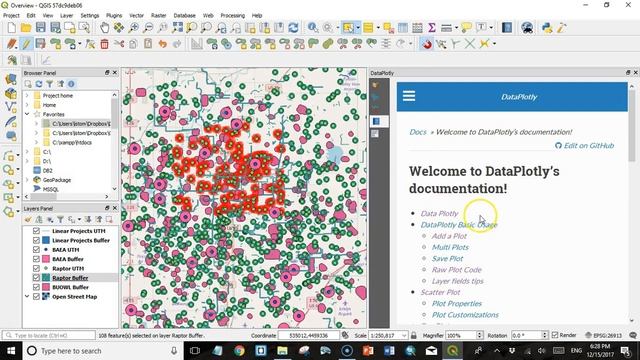Image resolution: width=640 pixels, height=360 pixels.
Task: Toggle Open Street Map layer visibility
Action: click(36, 297)
